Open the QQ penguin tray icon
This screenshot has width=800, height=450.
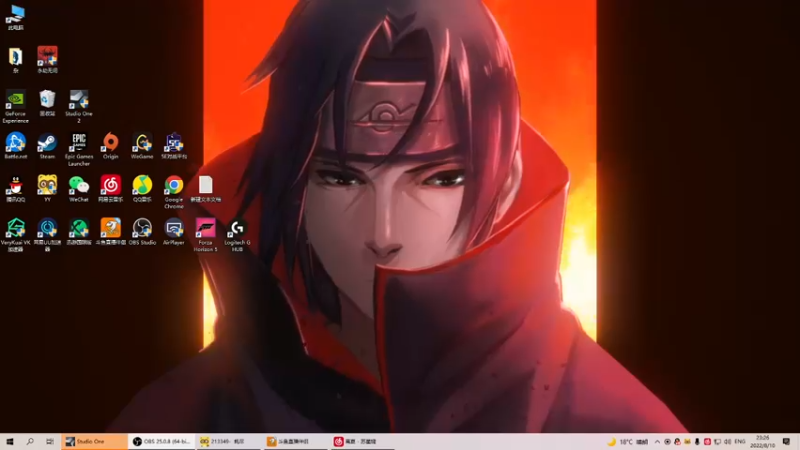click(x=677, y=441)
